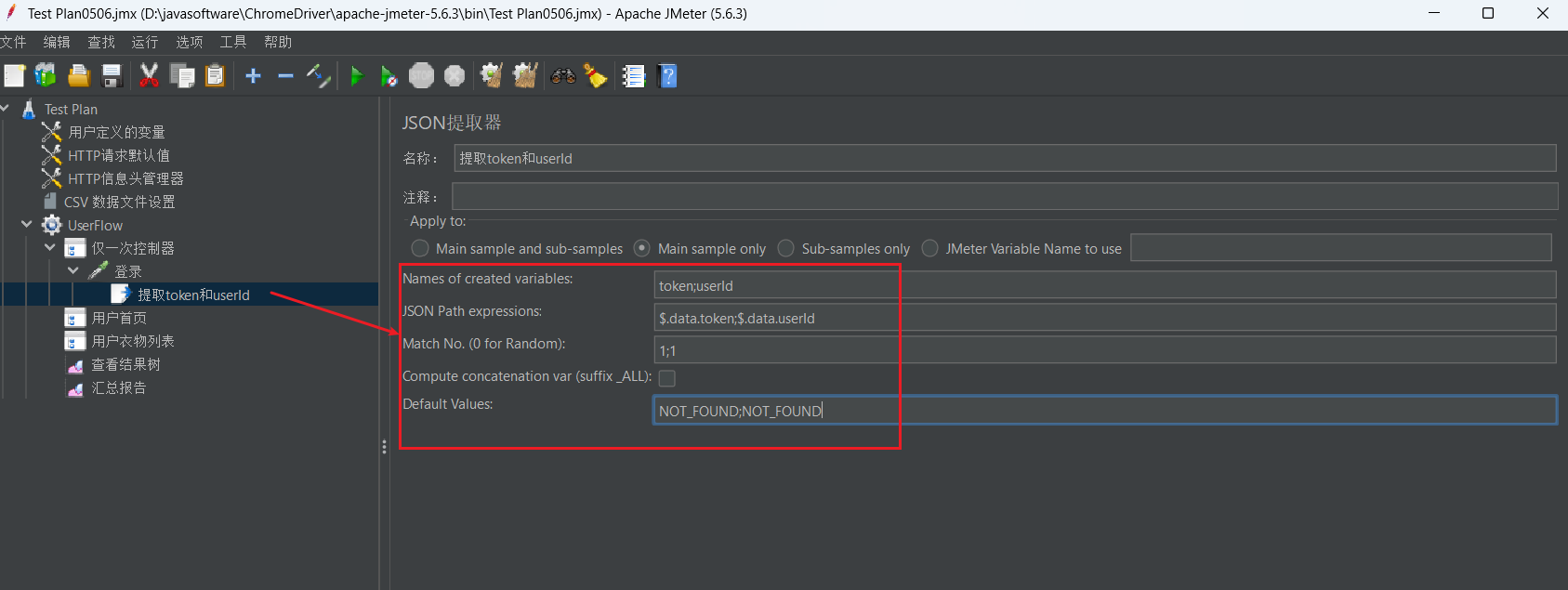Choose JMeter Variable Name to use radio

click(929, 249)
